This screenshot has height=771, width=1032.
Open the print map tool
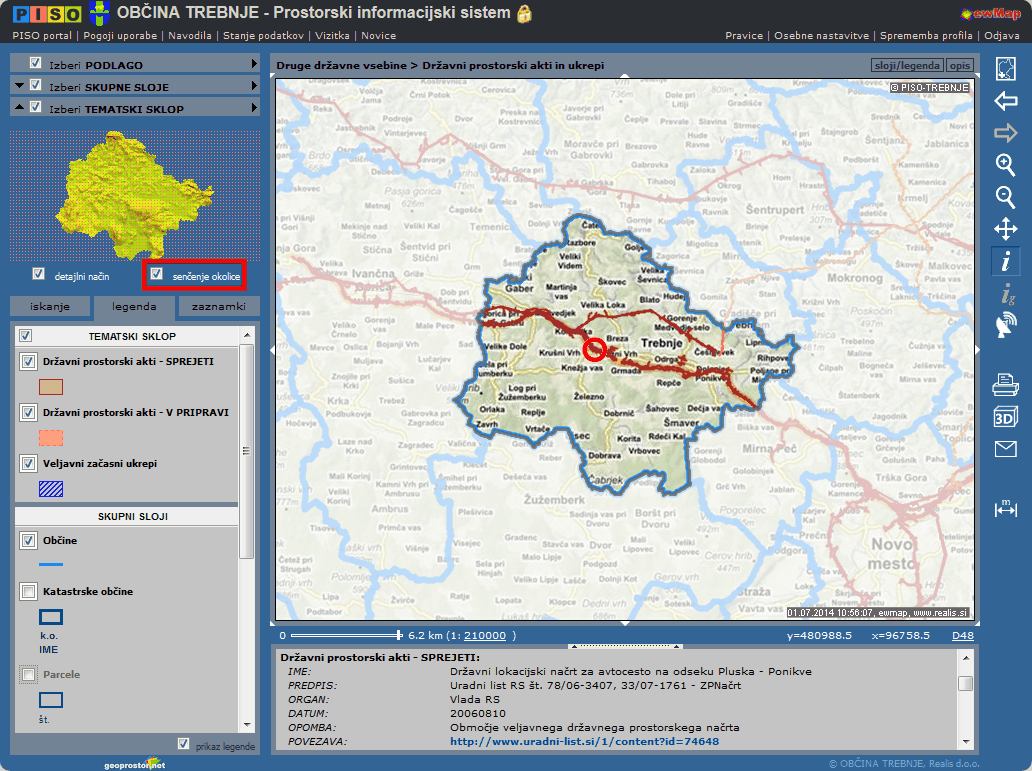[1005, 384]
